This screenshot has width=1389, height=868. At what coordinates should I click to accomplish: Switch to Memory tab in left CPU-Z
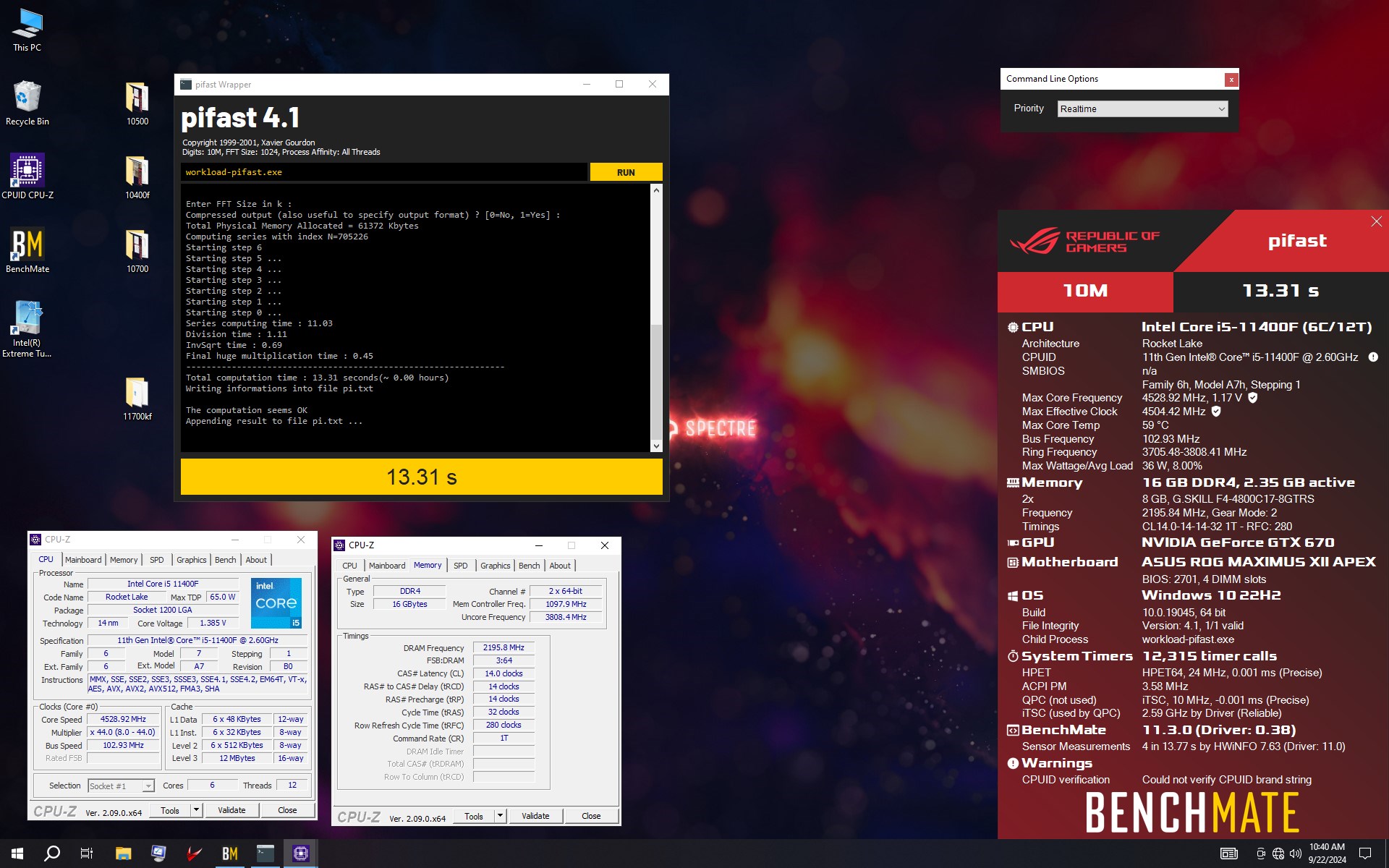(x=124, y=560)
